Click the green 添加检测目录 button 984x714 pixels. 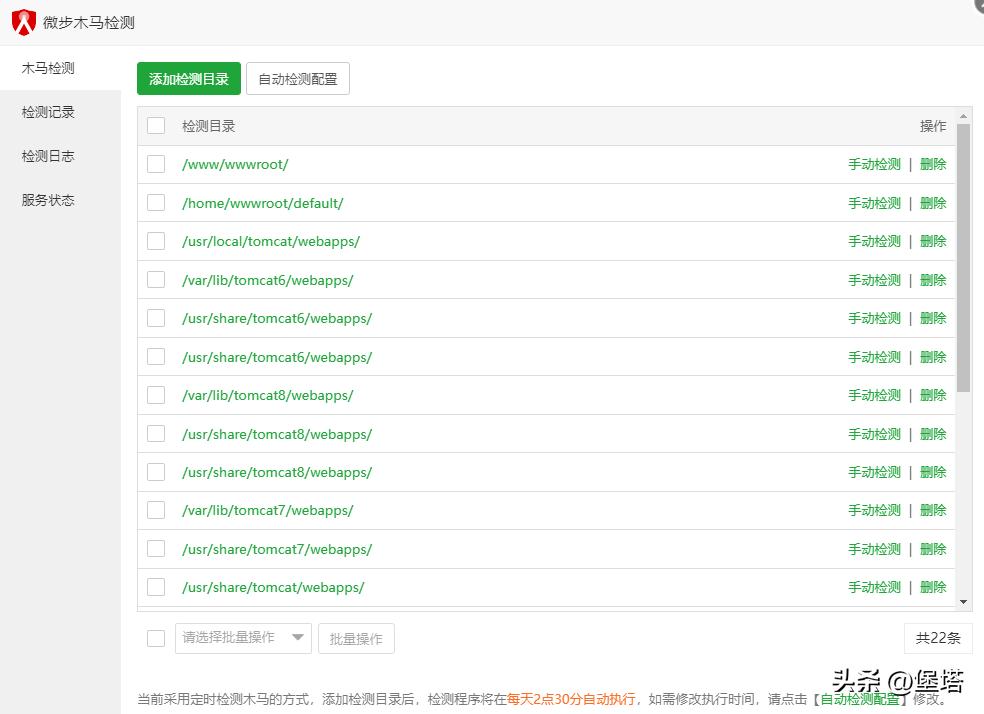pyautogui.click(x=188, y=77)
